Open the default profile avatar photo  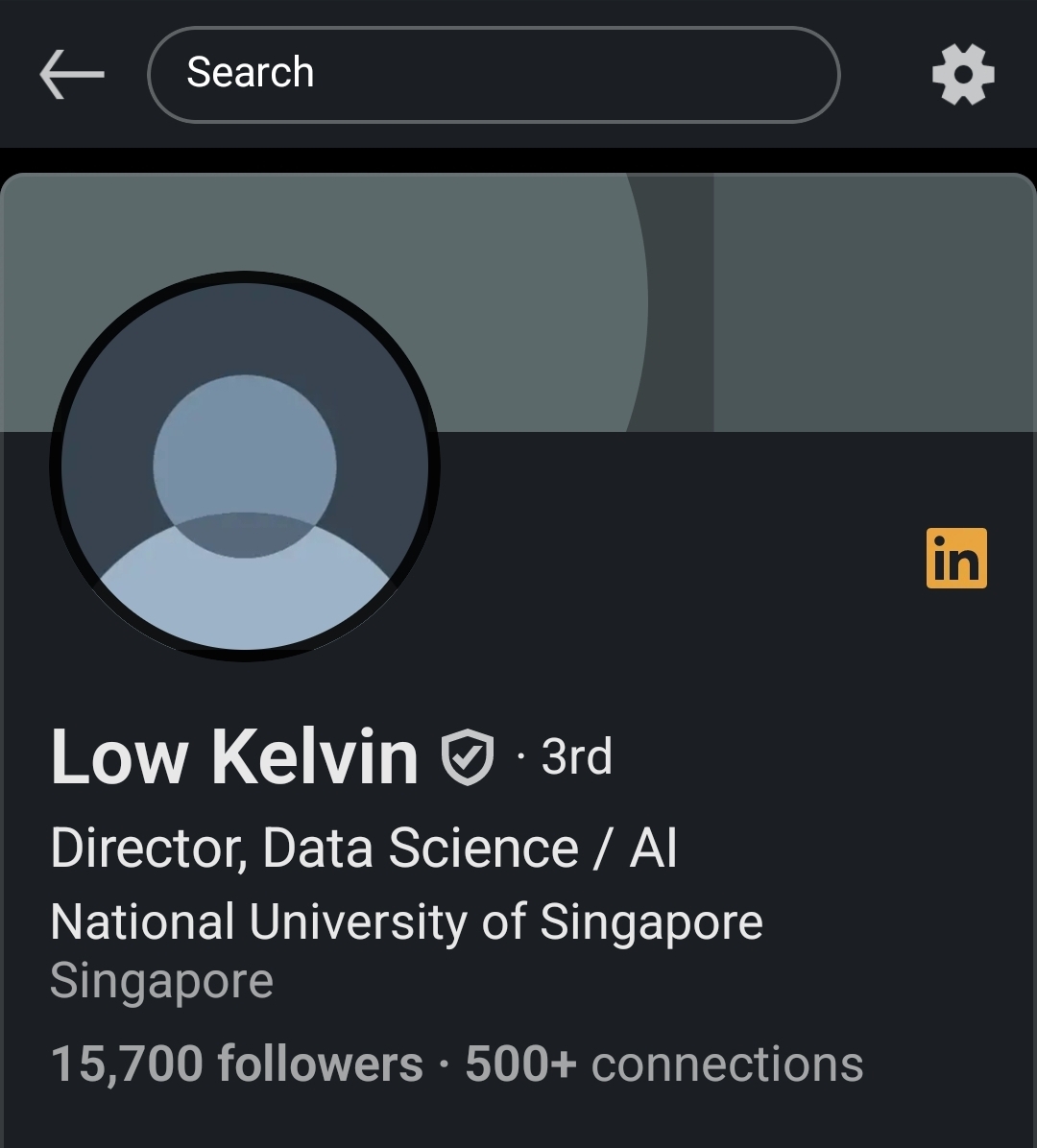coord(245,466)
